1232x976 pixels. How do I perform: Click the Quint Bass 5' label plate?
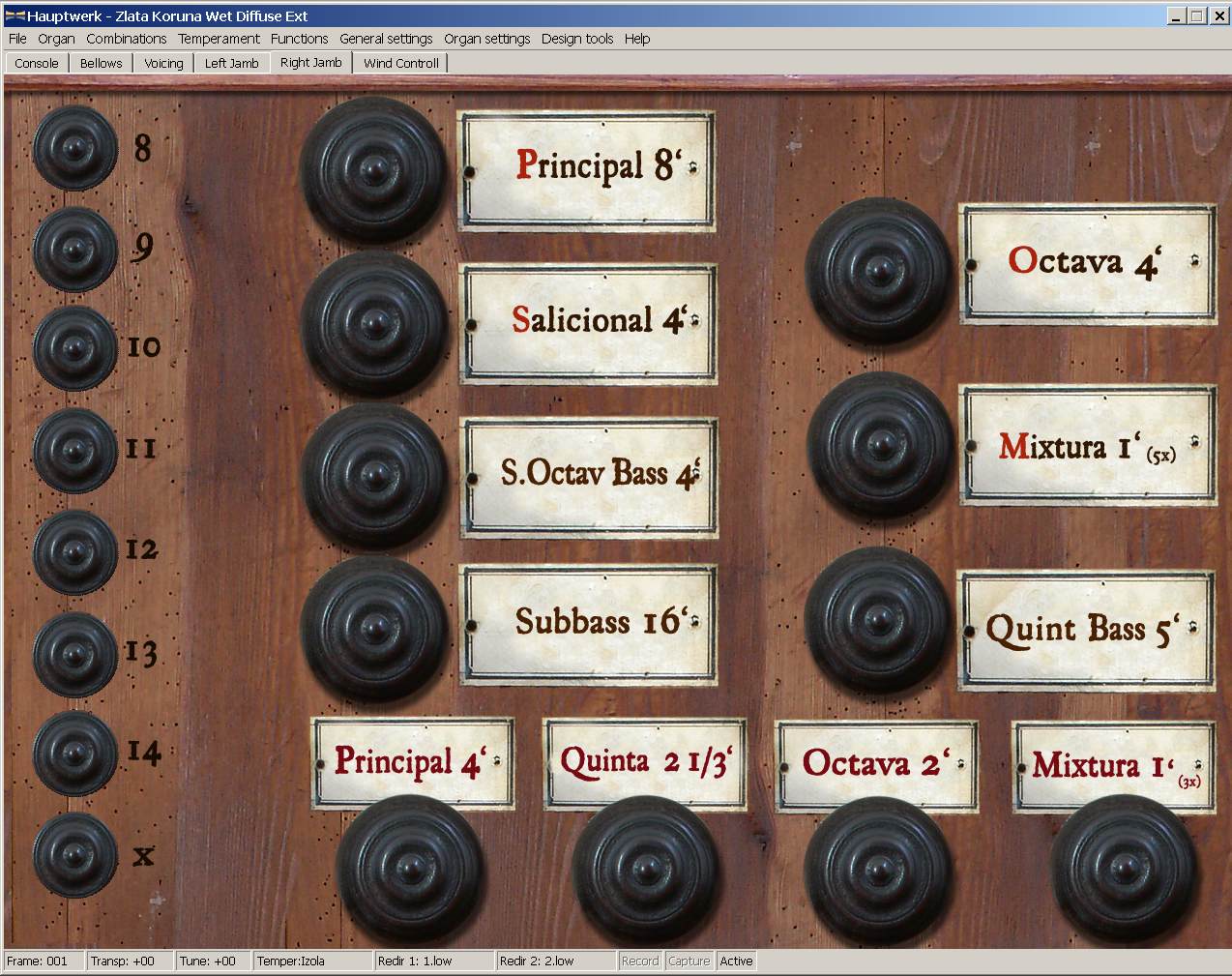1086,631
